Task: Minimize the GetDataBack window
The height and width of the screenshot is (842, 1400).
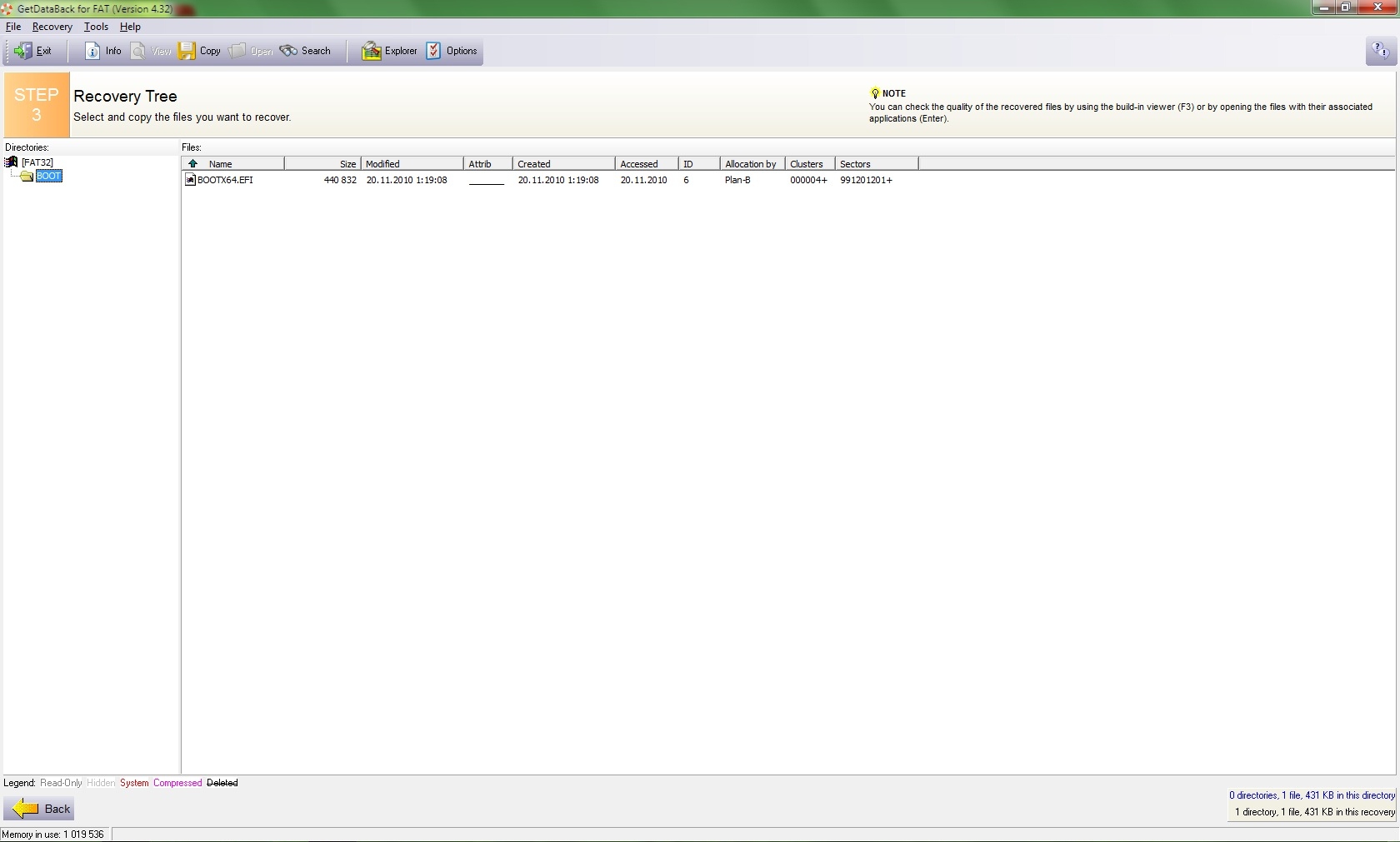Action: click(x=1324, y=7)
